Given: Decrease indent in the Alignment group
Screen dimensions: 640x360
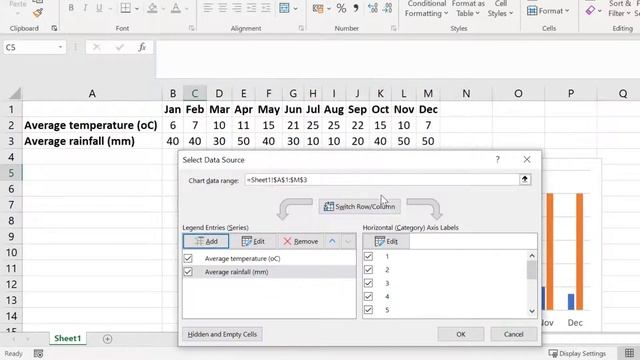Looking at the screenshot, I should coord(251,8).
